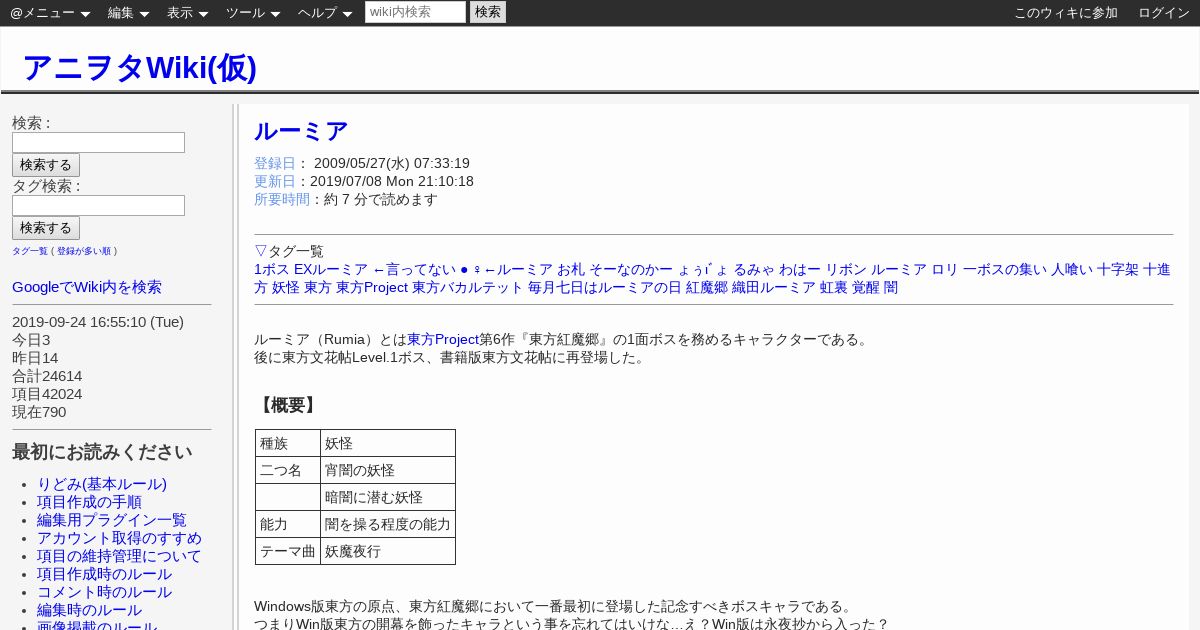The width and height of the screenshot is (1200, 630).
Task: Click 検索する button below the タグ検索 field
Action: coord(46,228)
